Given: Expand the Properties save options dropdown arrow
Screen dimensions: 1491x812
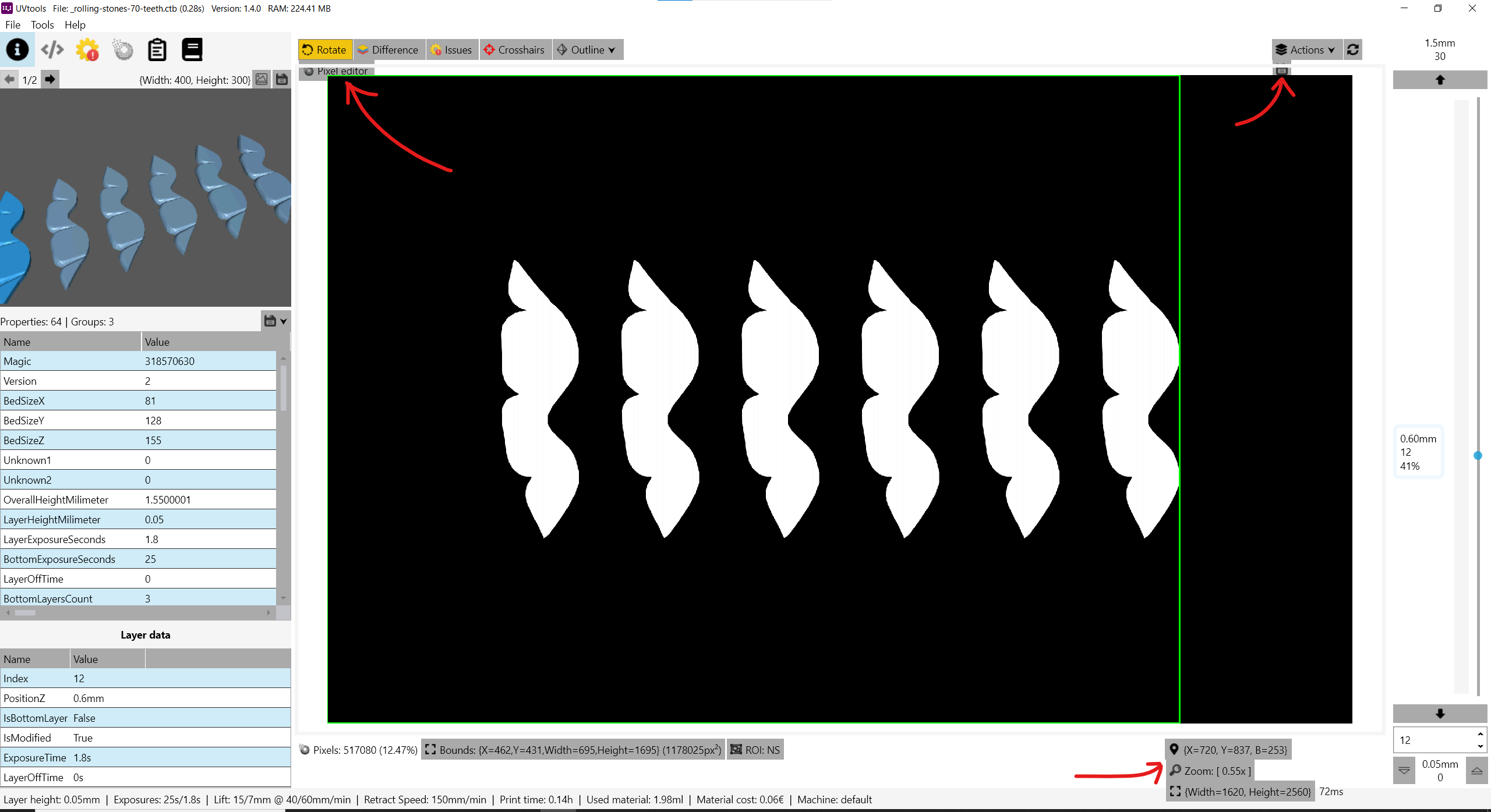Looking at the screenshot, I should point(284,321).
